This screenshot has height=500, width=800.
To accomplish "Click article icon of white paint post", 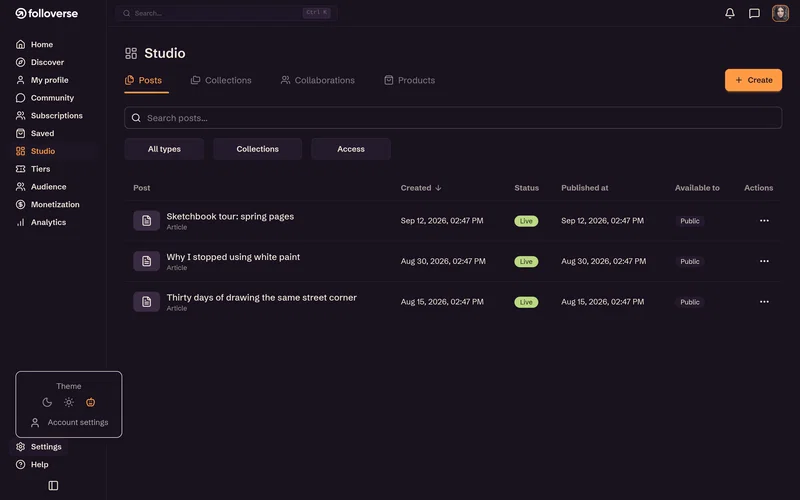I will point(146,261).
